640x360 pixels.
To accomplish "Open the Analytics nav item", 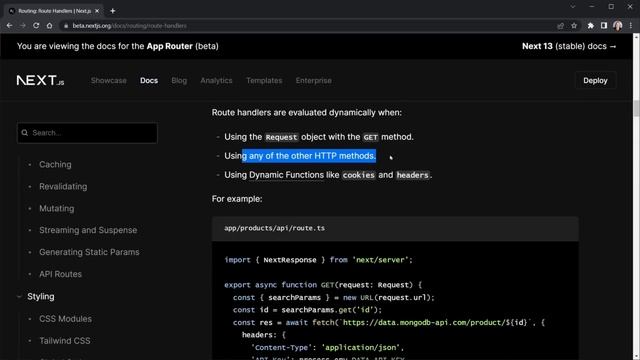I will click(x=216, y=80).
